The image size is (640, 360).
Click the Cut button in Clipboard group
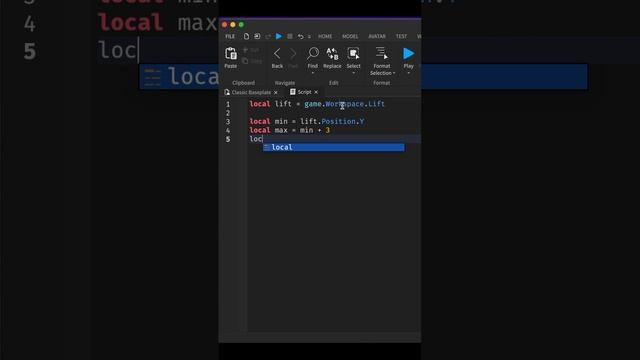[x=252, y=50]
